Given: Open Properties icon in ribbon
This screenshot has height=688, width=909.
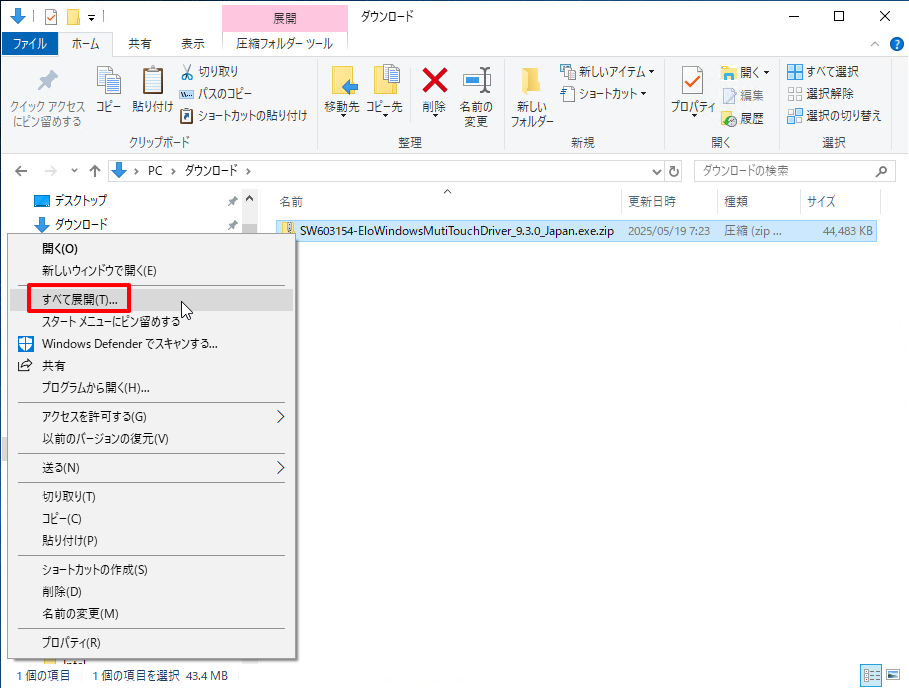Looking at the screenshot, I should point(692,82).
